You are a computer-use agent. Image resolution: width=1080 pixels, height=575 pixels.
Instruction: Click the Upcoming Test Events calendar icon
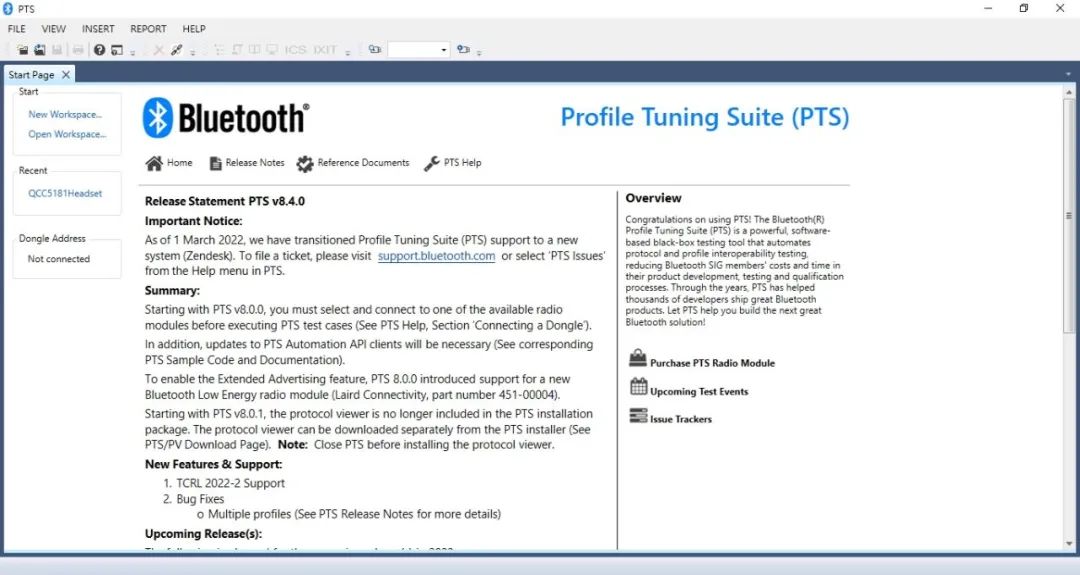638,386
